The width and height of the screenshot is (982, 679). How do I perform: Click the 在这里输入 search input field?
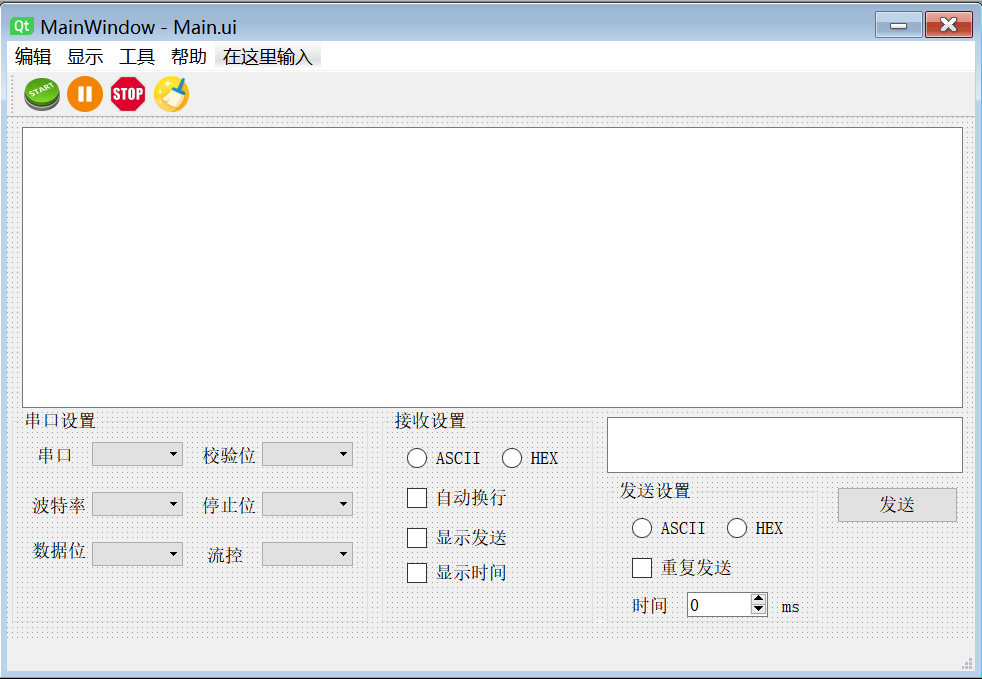click(x=267, y=56)
